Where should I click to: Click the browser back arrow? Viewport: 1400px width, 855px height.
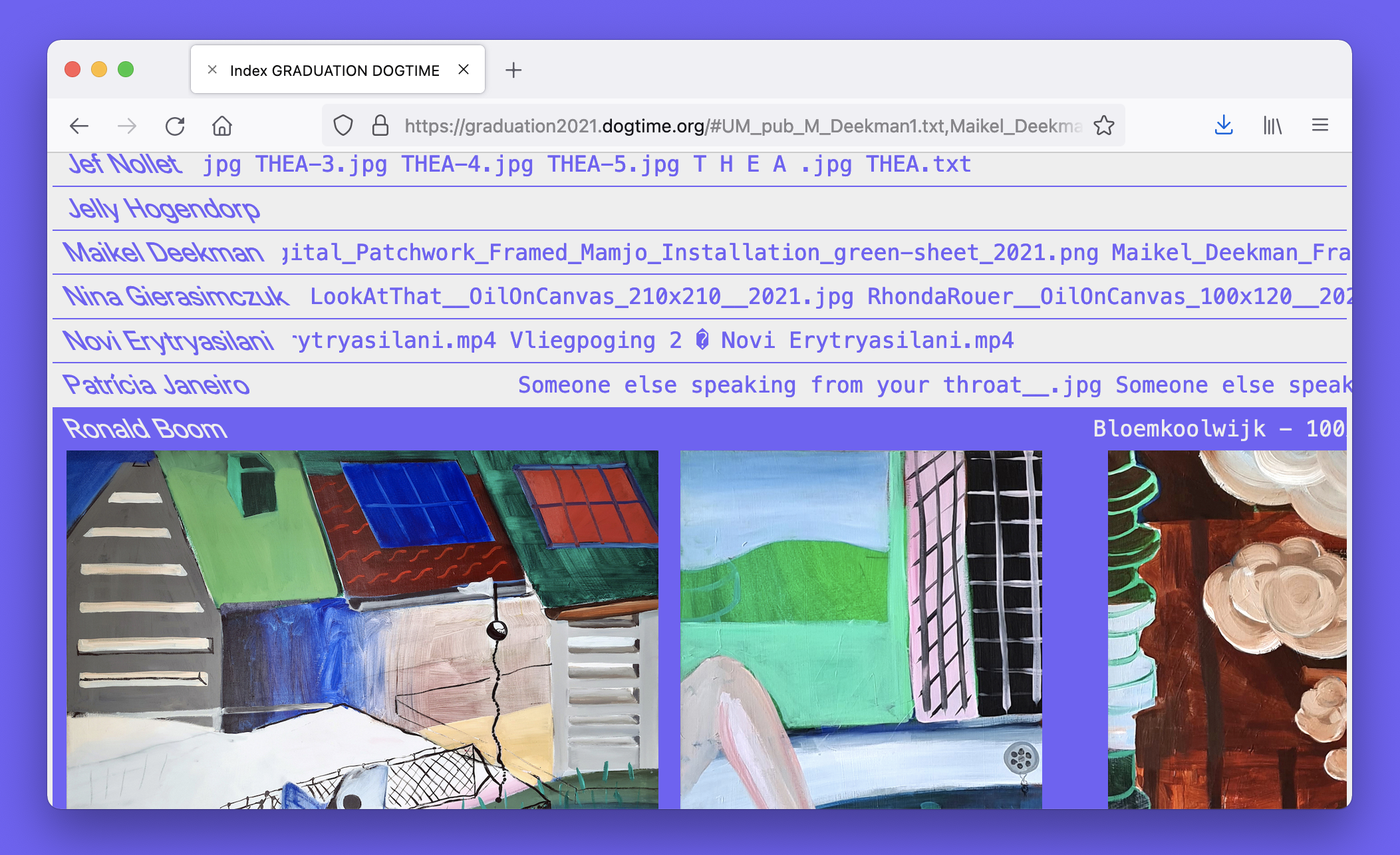(79, 126)
